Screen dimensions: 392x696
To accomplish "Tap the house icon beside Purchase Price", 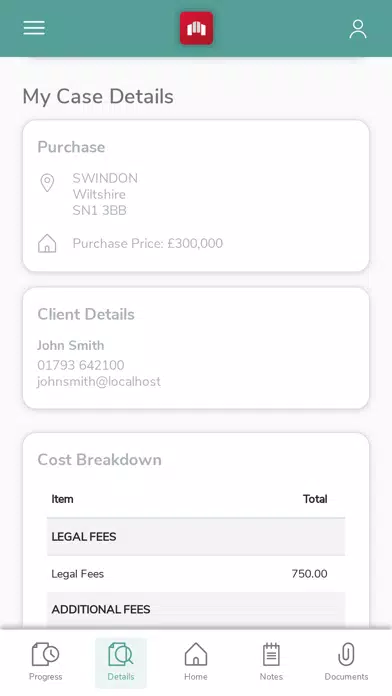I will pyautogui.click(x=47, y=244).
